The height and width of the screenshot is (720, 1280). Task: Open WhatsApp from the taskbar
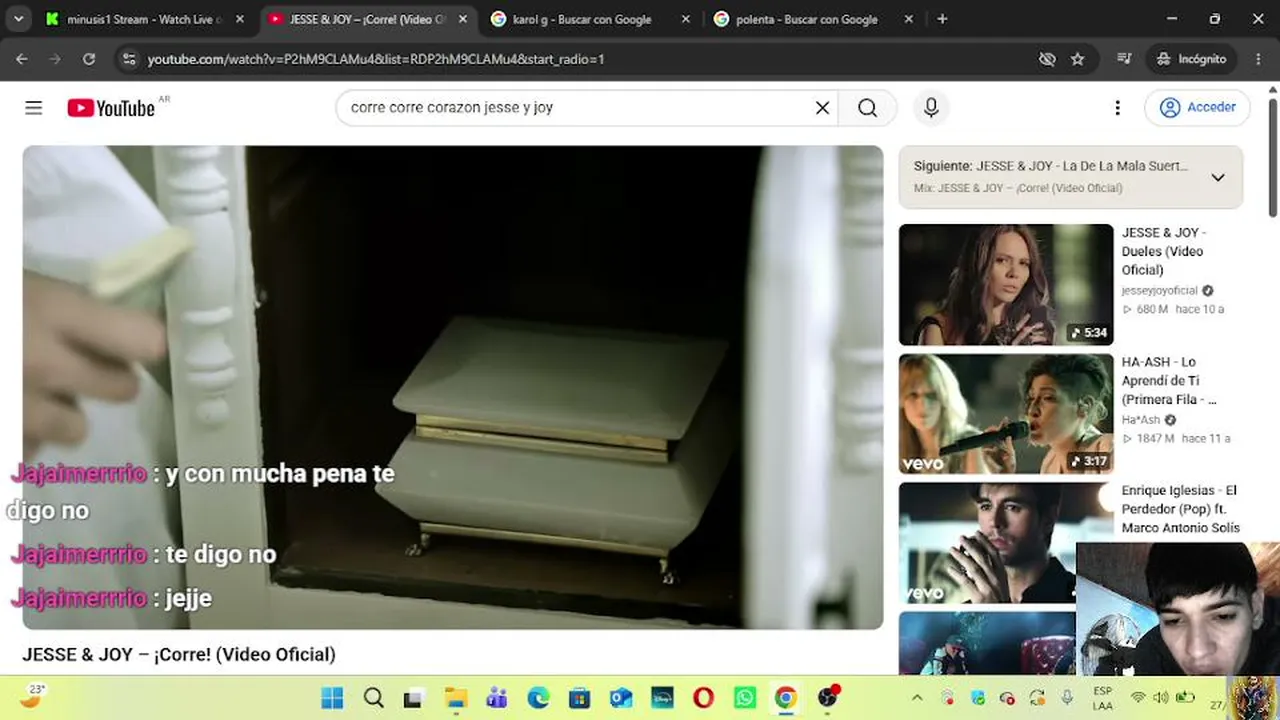pyautogui.click(x=745, y=698)
